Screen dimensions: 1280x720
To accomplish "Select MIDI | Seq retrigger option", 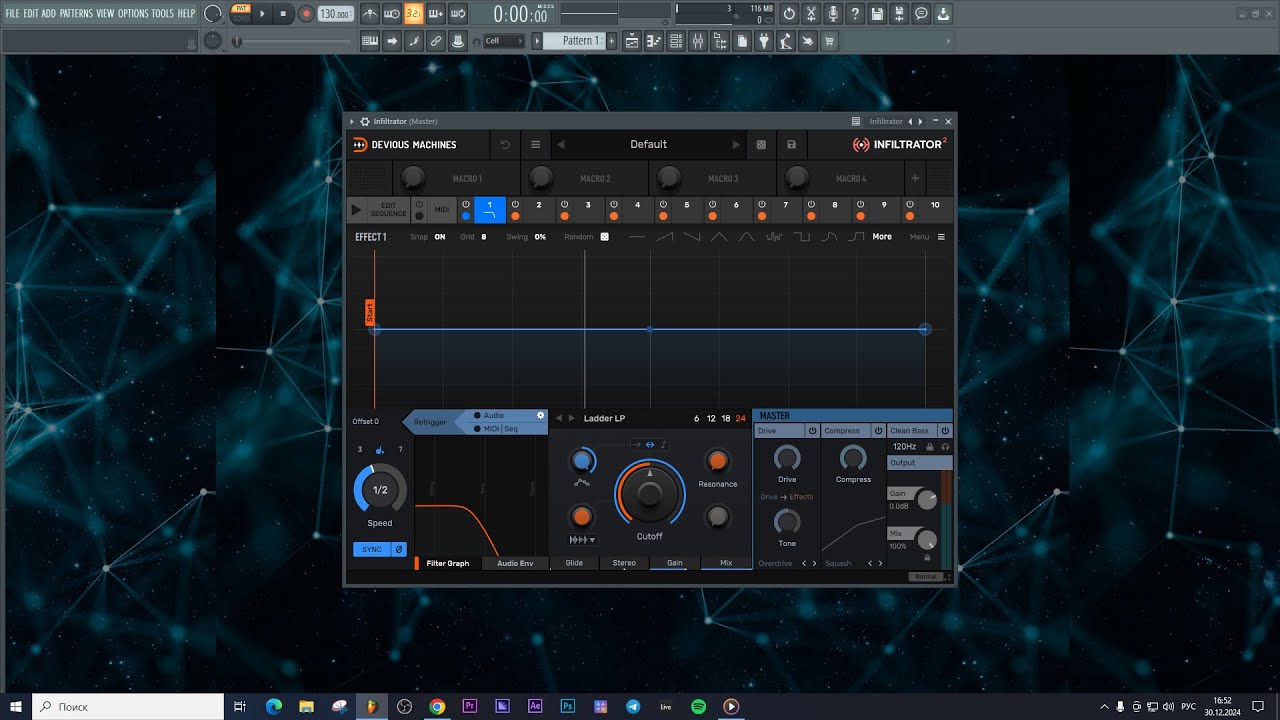I will [500, 429].
